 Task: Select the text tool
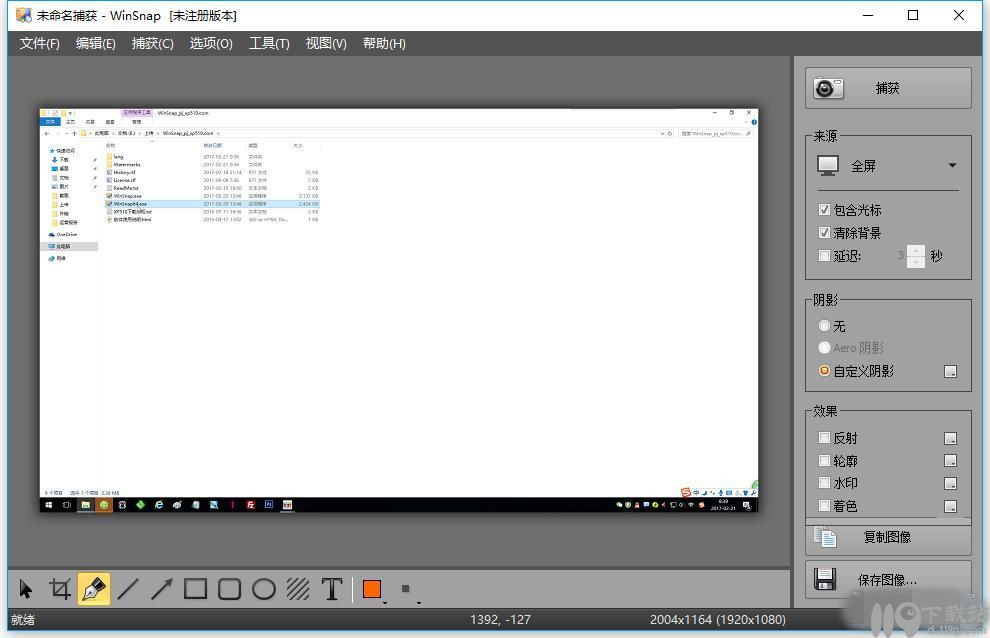[x=332, y=589]
